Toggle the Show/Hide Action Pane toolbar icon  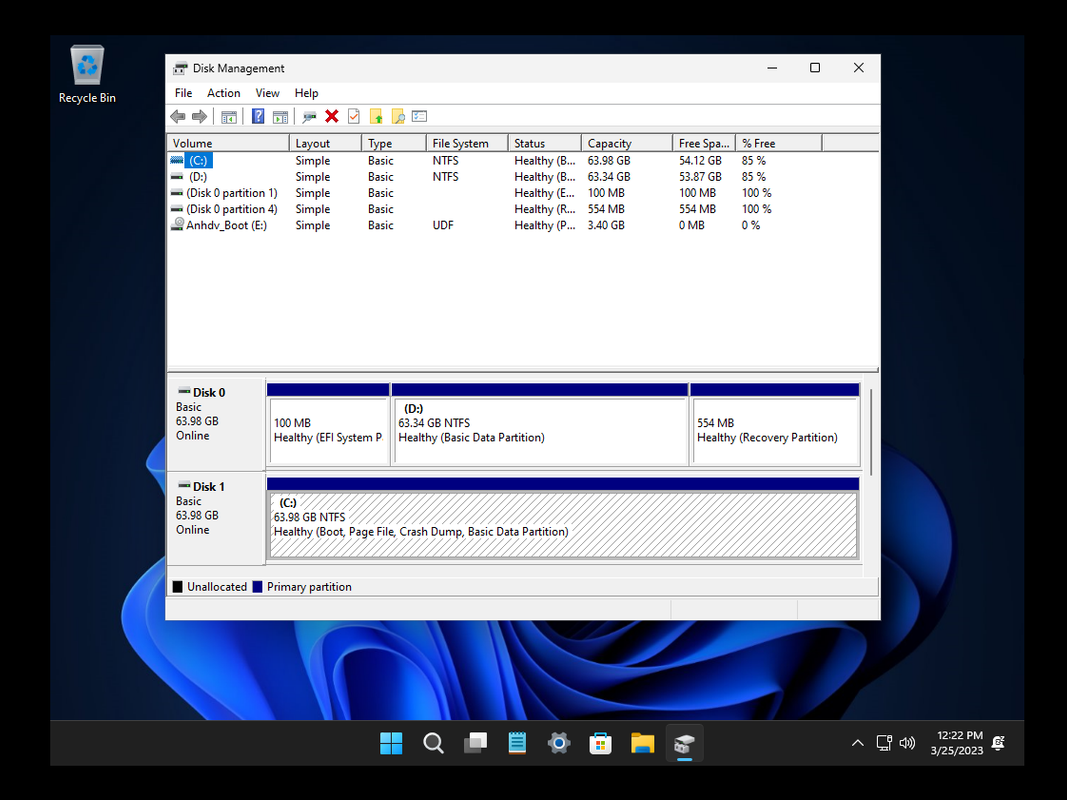tap(280, 117)
